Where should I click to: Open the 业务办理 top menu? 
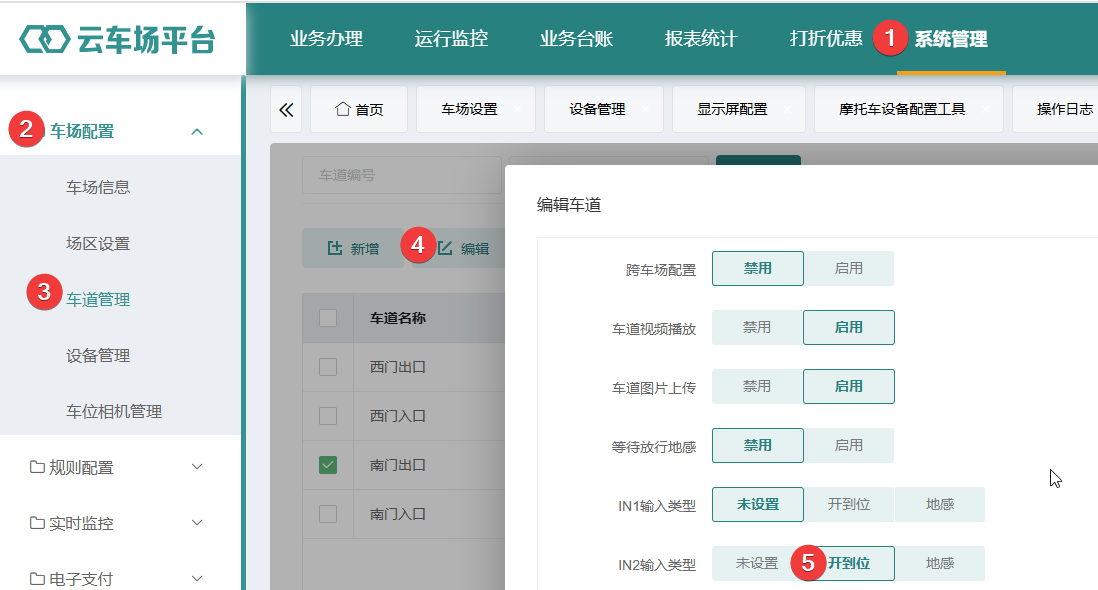(326, 38)
